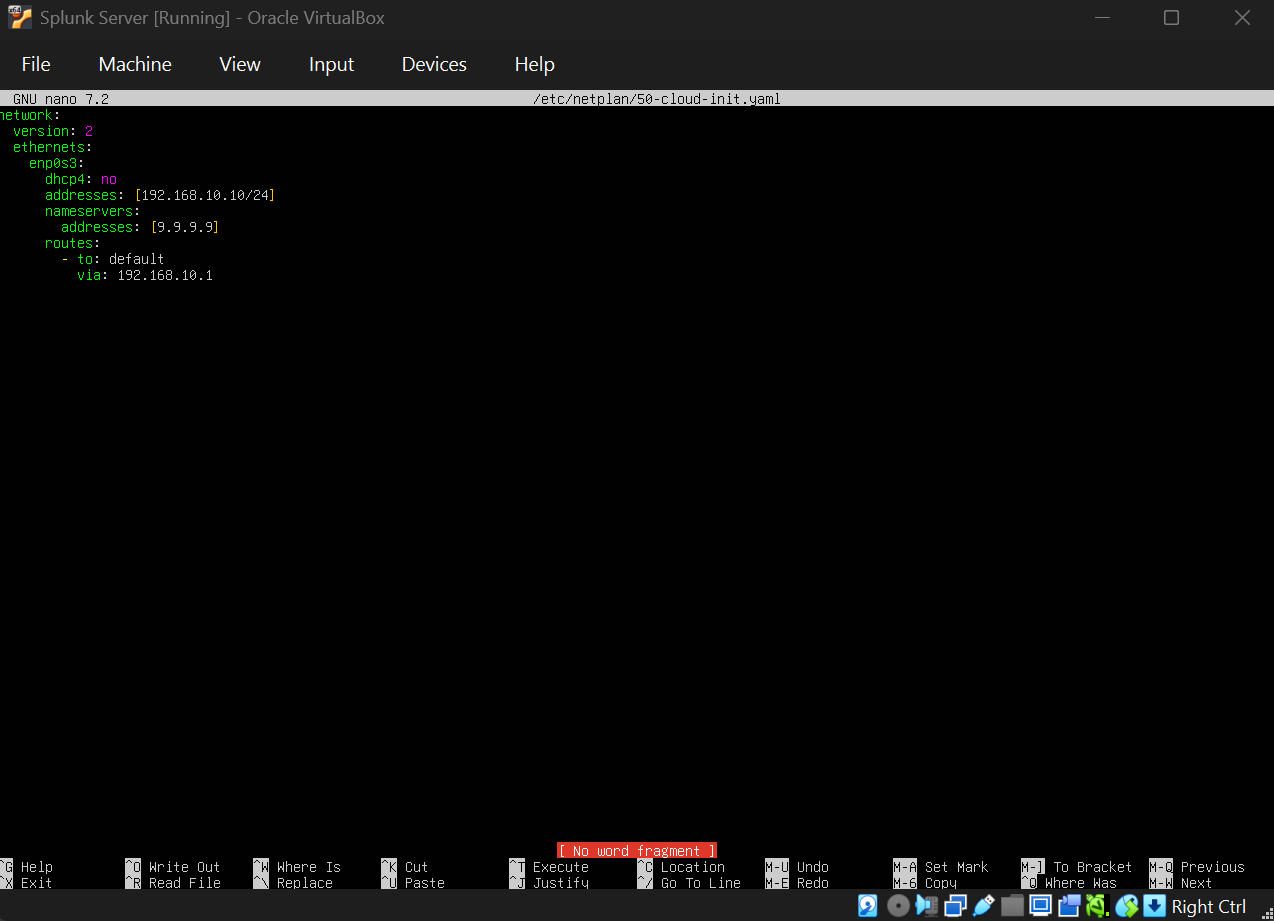Click the Exit shortcut in nano
This screenshot has width=1274, height=921.
point(34,883)
